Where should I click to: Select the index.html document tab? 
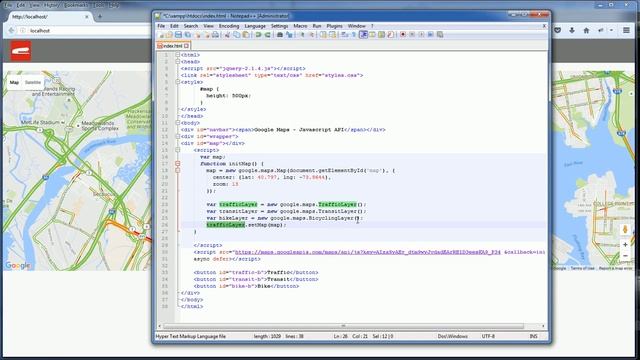173,46
